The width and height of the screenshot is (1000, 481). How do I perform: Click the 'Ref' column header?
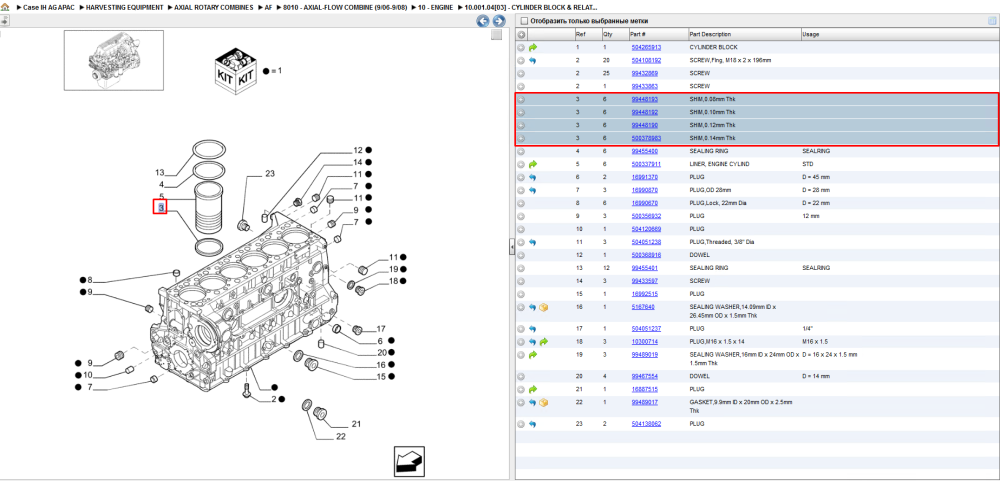tap(580, 34)
